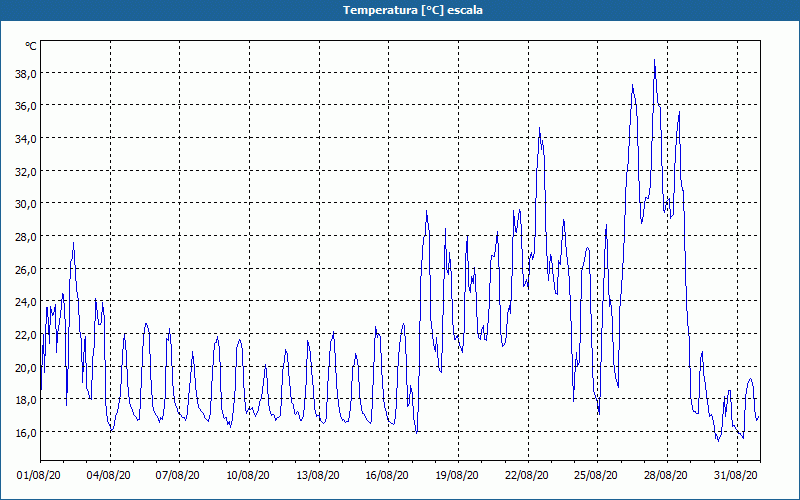Click the °C unit label
800x500 pixels.
click(31, 46)
